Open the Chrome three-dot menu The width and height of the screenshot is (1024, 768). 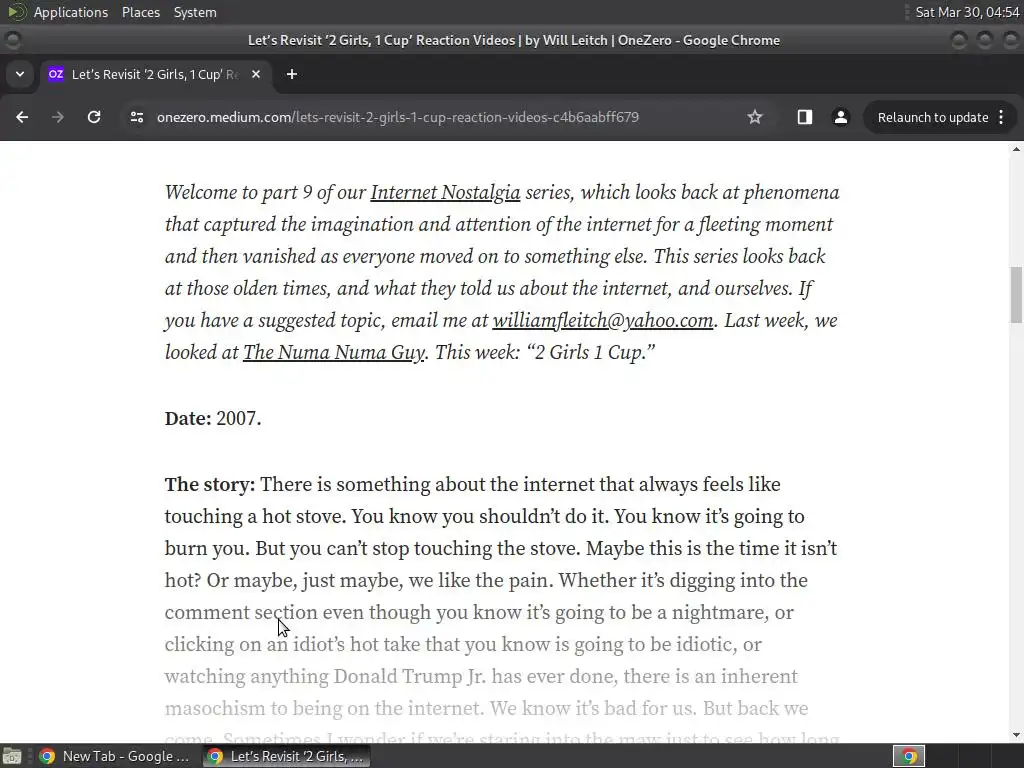tap(1001, 117)
